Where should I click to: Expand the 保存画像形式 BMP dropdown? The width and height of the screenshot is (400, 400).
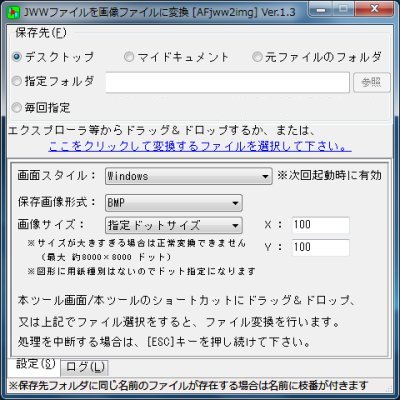[x=174, y=203]
